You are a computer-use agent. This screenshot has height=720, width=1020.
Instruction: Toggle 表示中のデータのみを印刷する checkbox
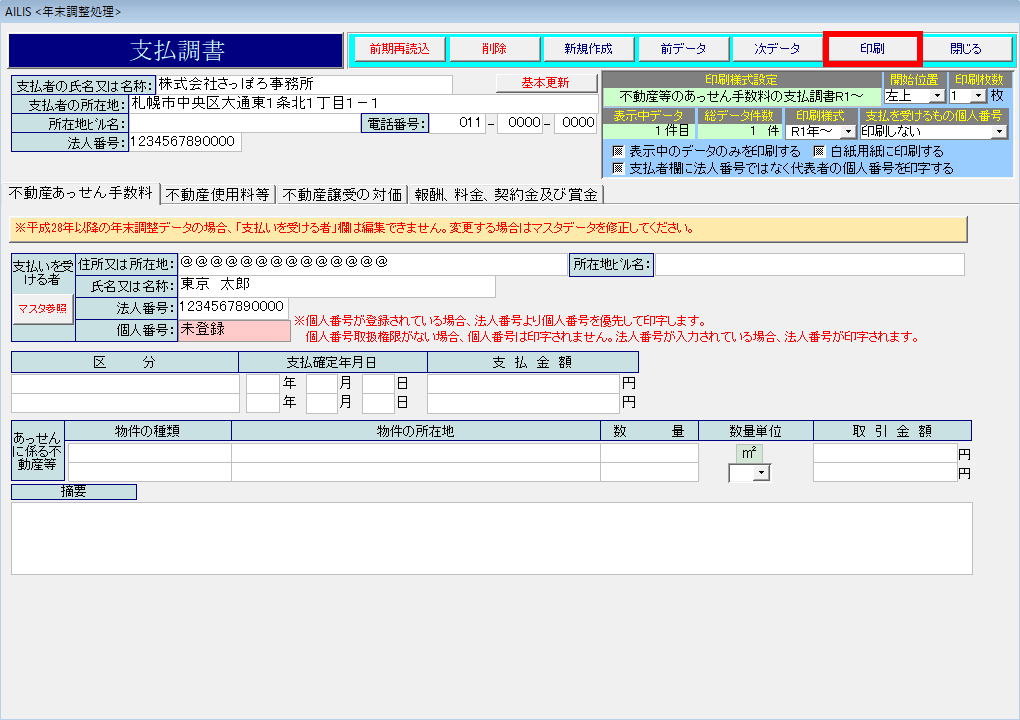click(619, 151)
